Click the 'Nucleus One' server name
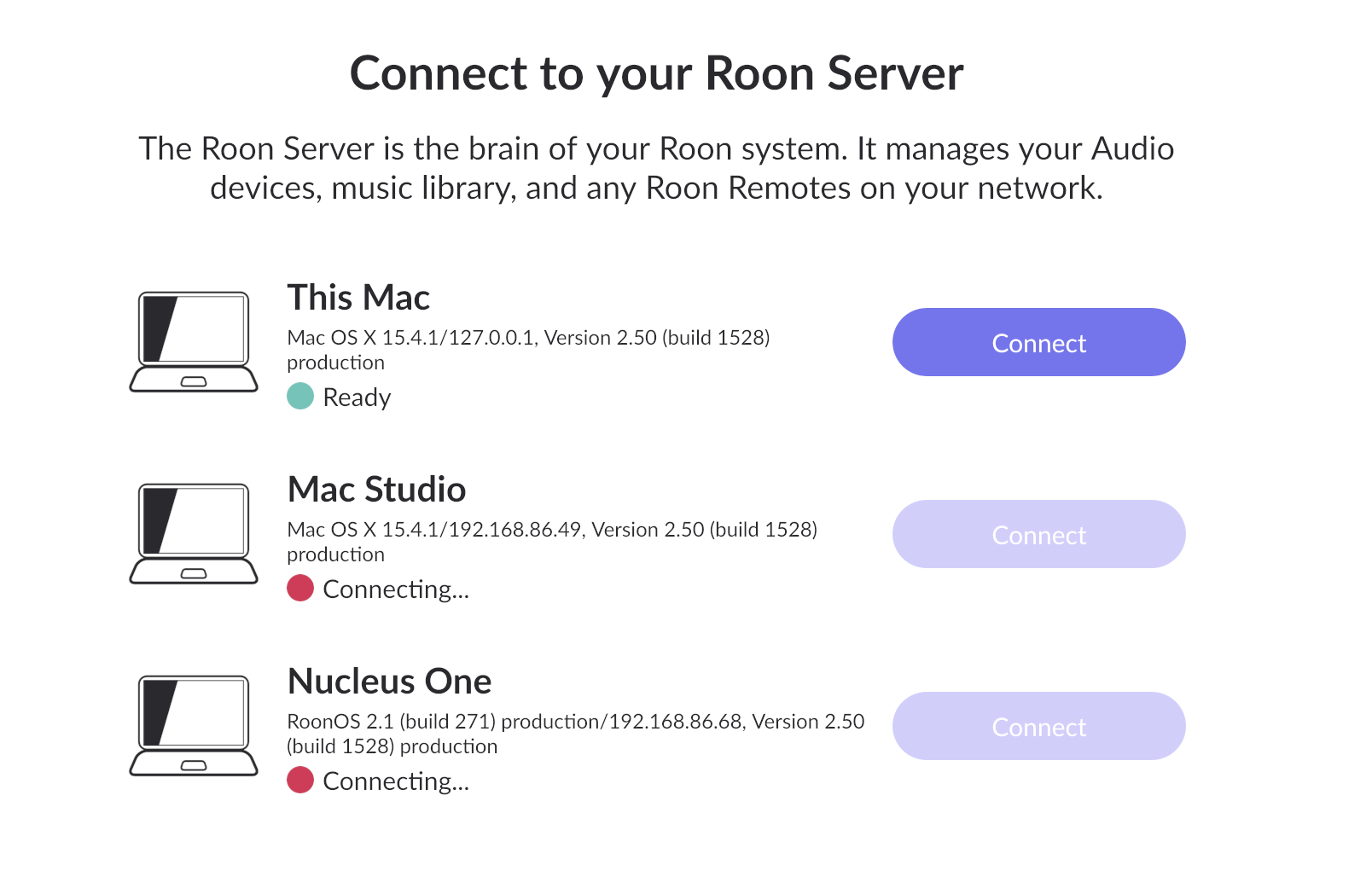 [x=390, y=682]
